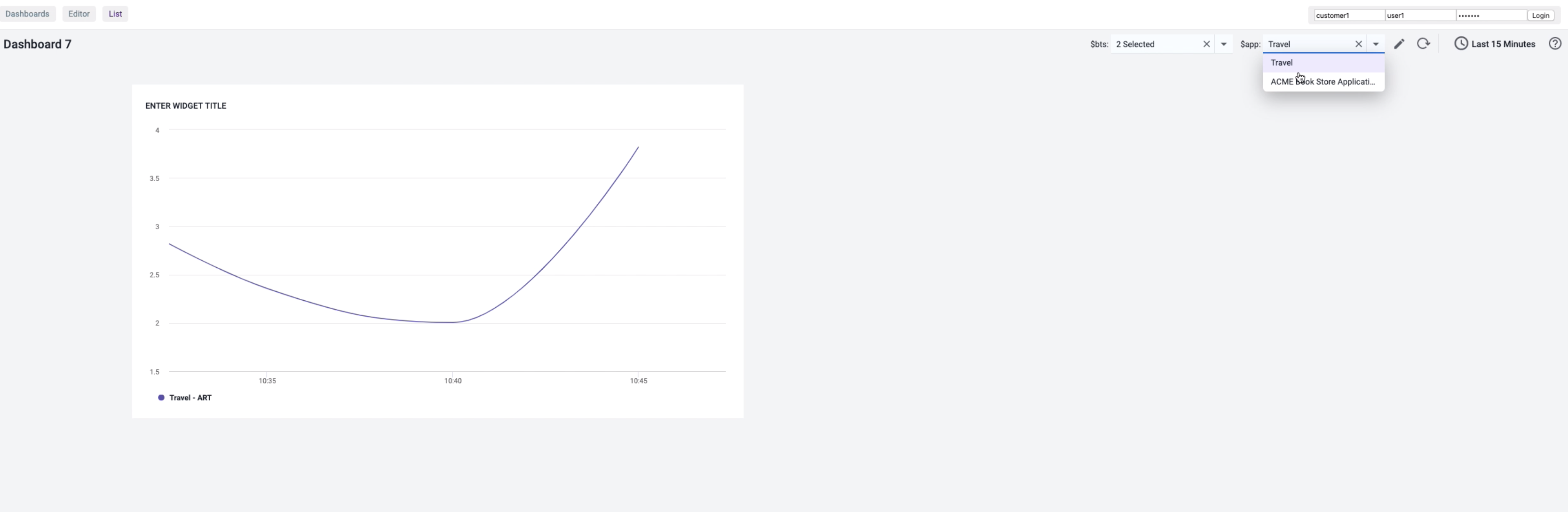Clear the $app Travel value with X
Image resolution: width=1568 pixels, height=512 pixels.
pos(1359,44)
